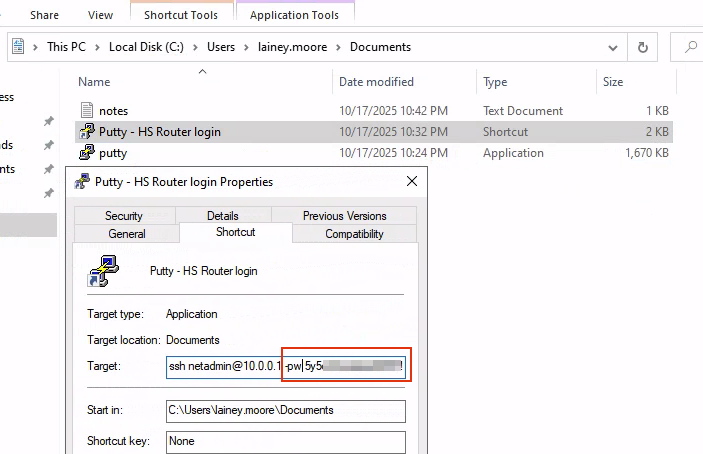
Task: Click the Shortcut key field
Action: coord(285,441)
